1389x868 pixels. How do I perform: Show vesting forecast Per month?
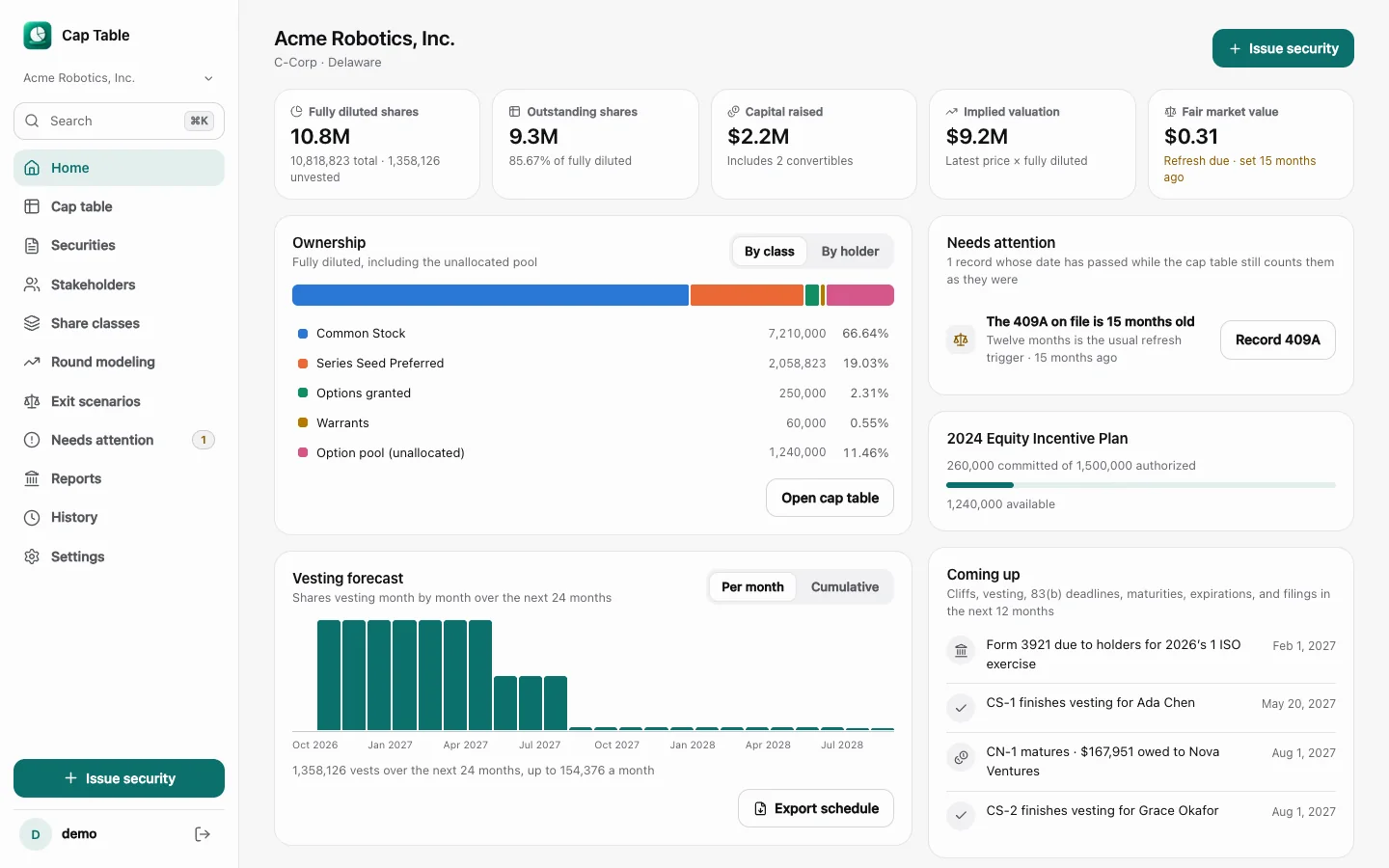pos(752,587)
